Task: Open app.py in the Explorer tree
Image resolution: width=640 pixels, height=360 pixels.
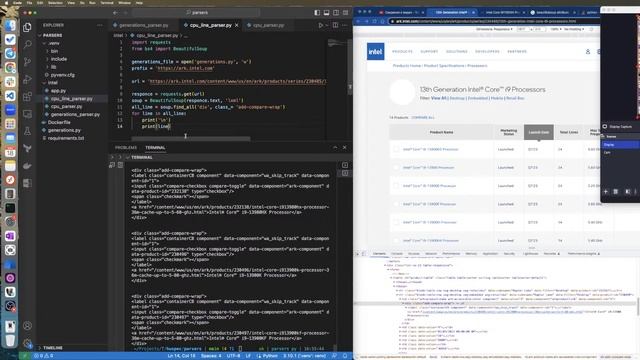Action: 59,91
